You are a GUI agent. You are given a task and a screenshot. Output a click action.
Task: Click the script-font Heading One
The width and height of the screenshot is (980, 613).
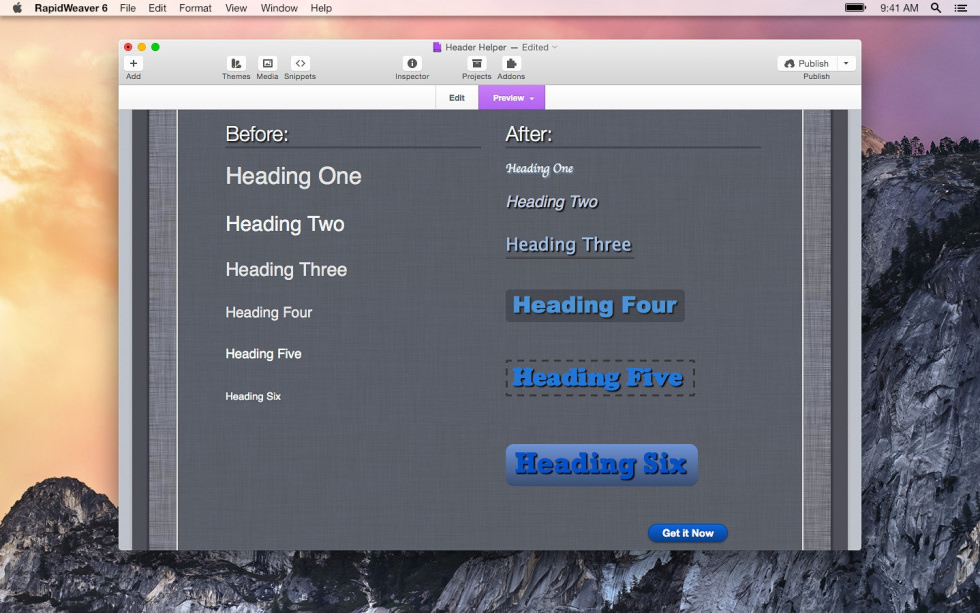(x=539, y=169)
